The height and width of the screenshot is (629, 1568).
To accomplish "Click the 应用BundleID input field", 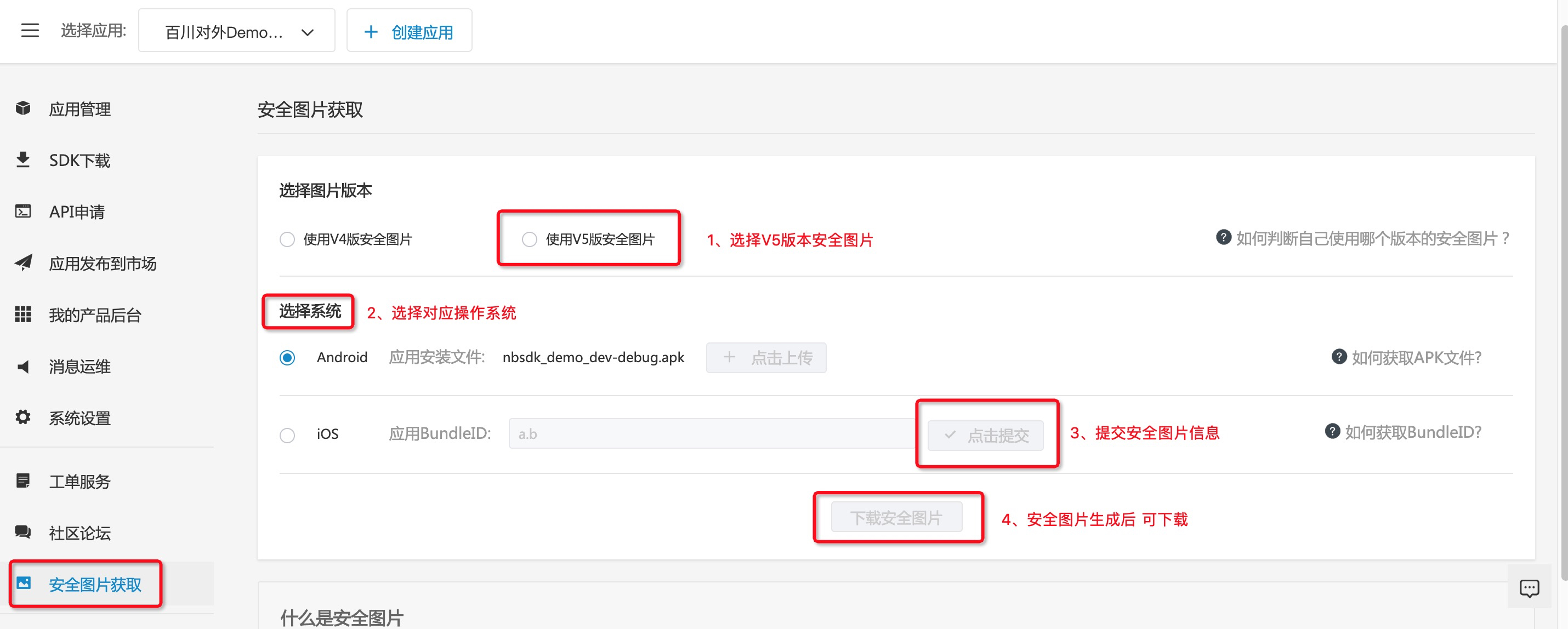I will click(x=712, y=434).
